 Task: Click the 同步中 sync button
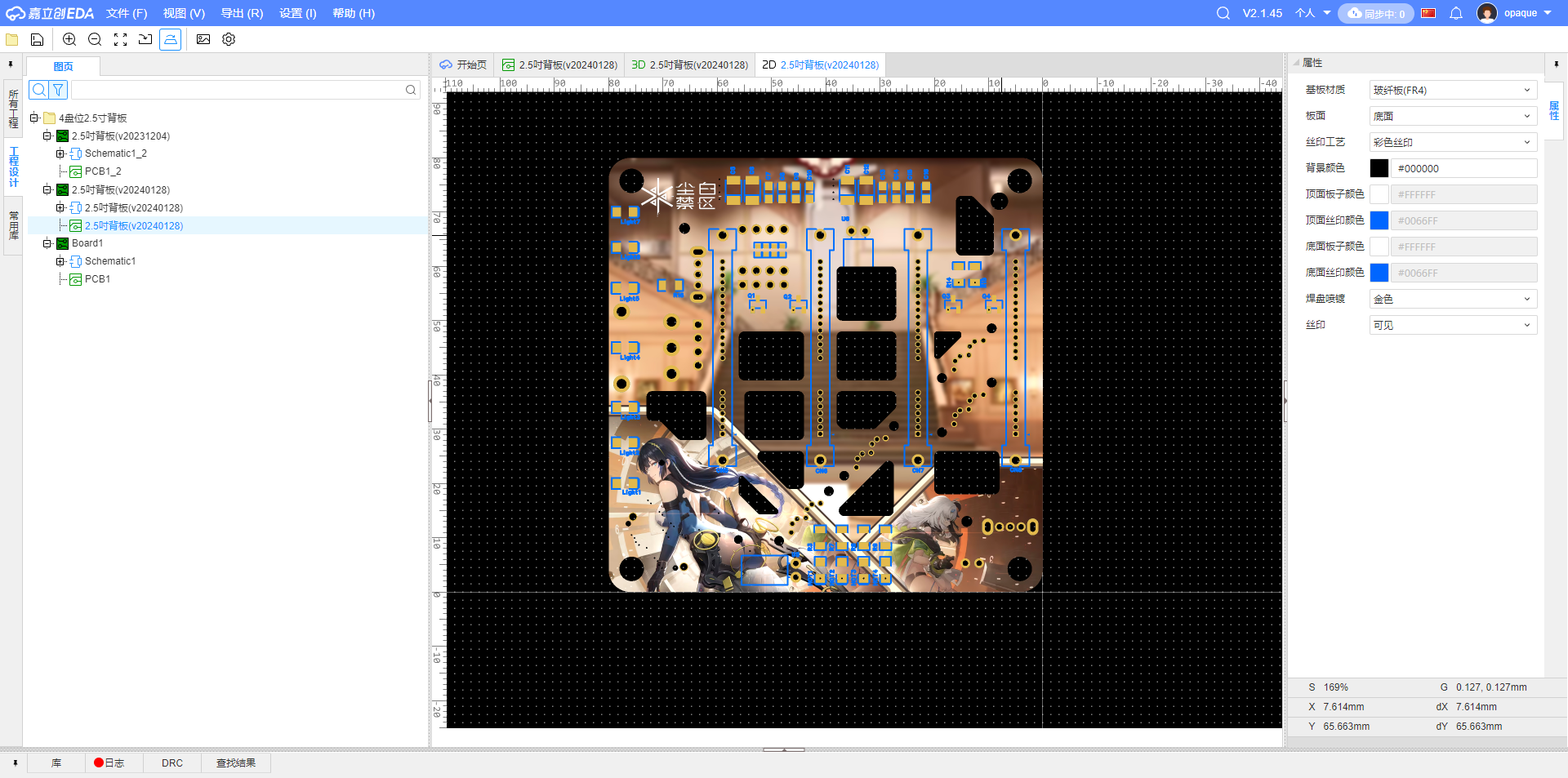coord(1375,13)
